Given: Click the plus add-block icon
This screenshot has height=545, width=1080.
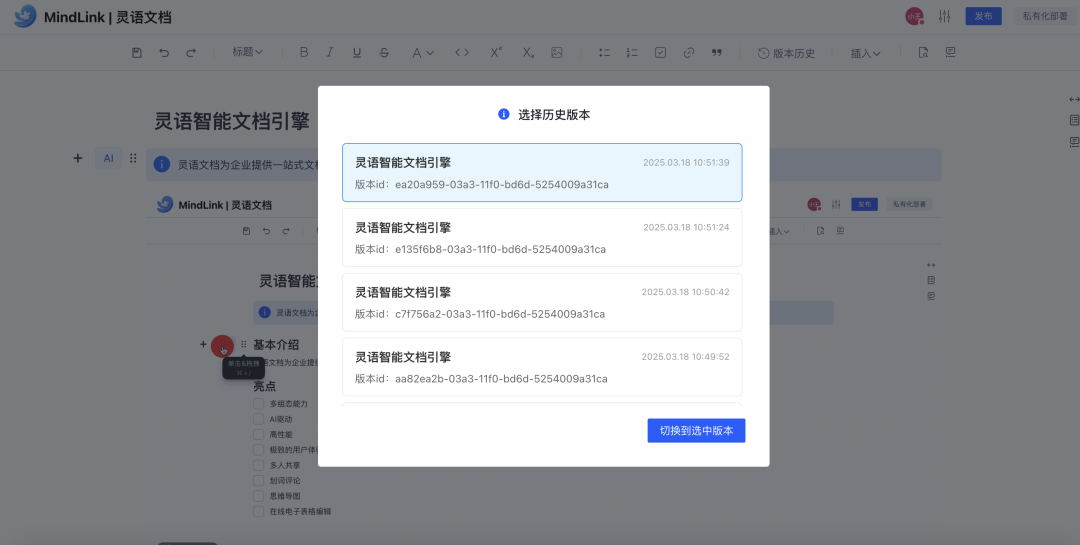Looking at the screenshot, I should pyautogui.click(x=78, y=158).
